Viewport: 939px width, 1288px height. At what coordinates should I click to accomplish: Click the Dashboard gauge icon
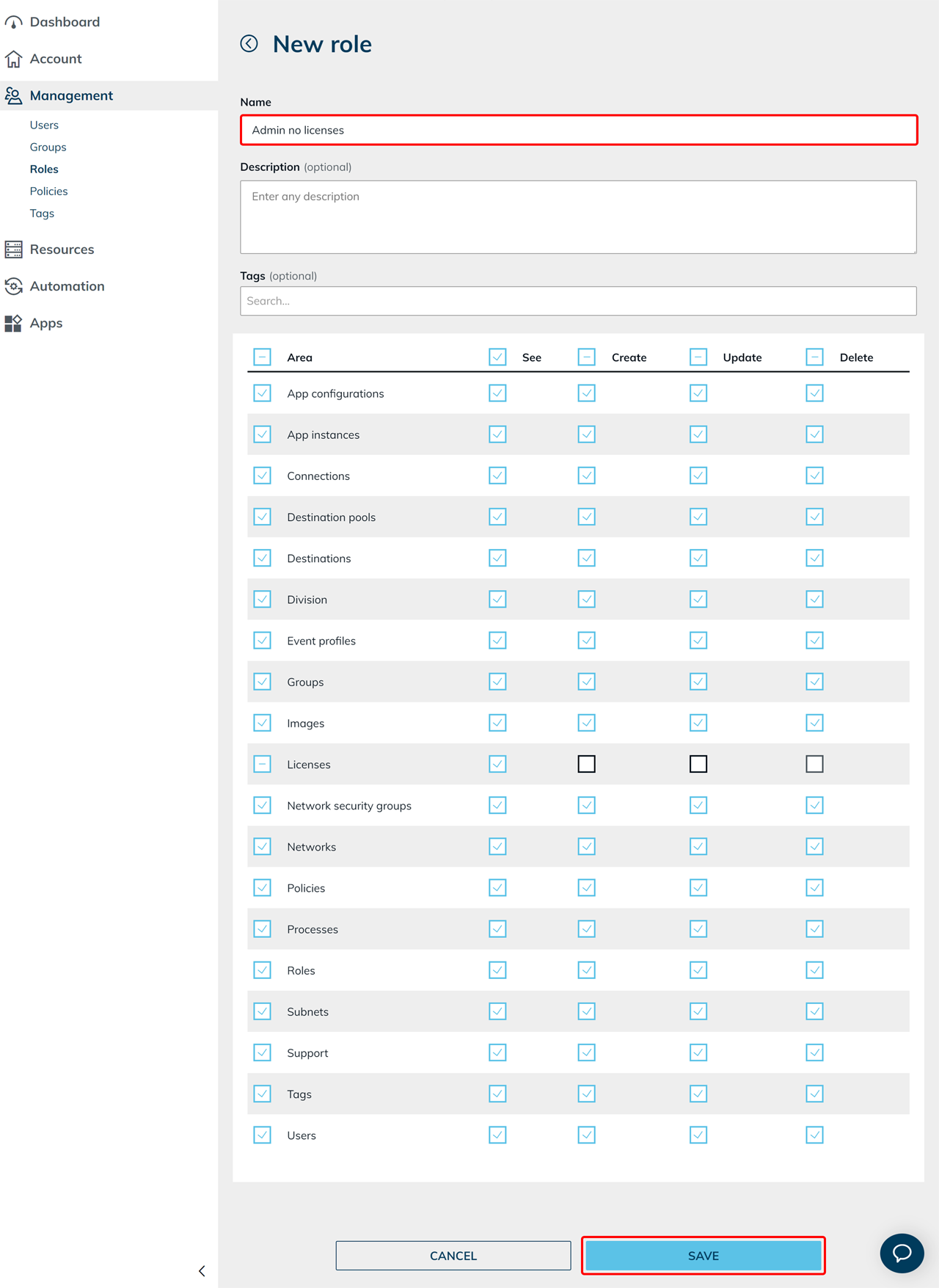tap(13, 22)
